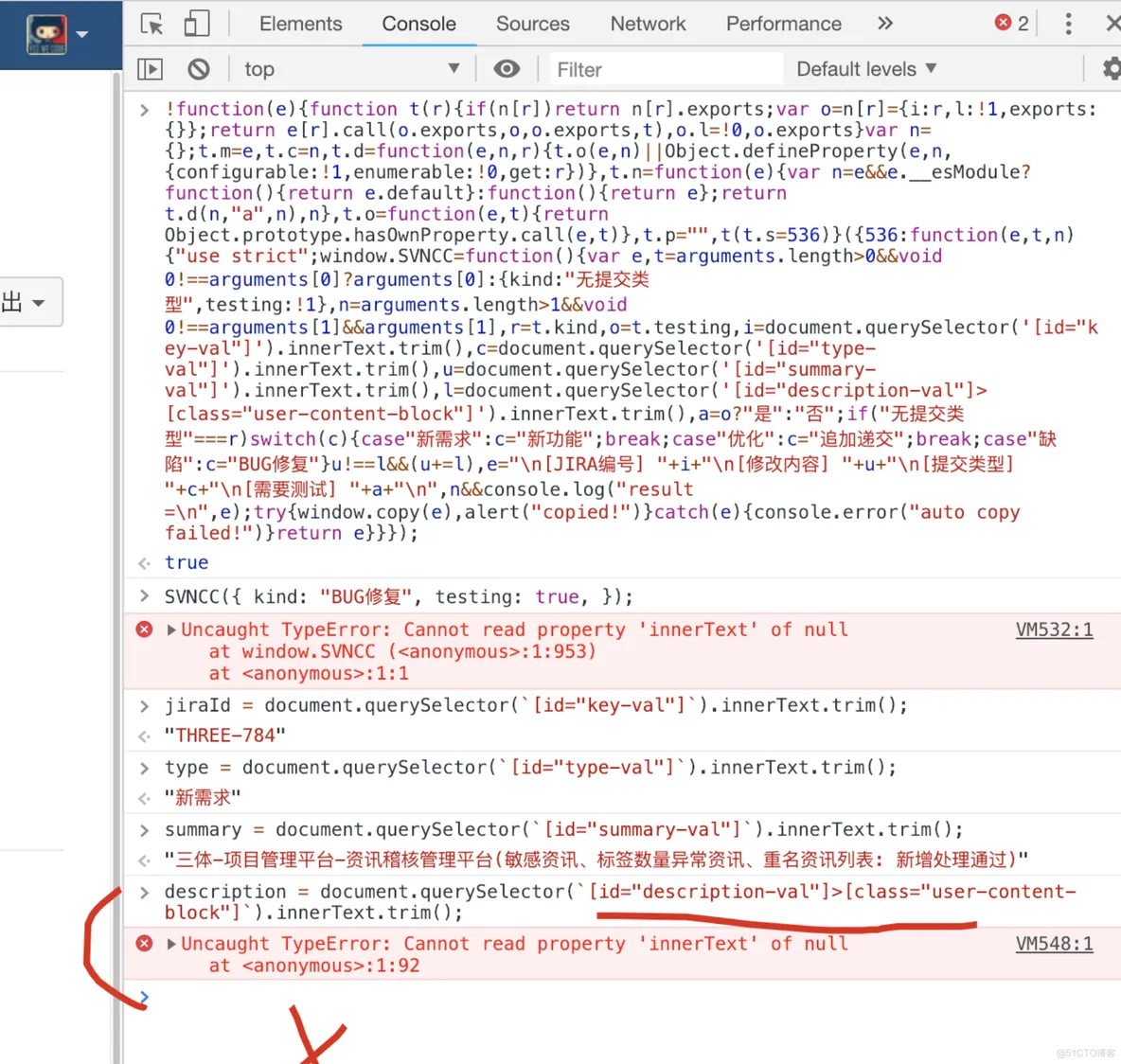
Task: Show more DevTools tabs chevron
Action: pos(885,24)
